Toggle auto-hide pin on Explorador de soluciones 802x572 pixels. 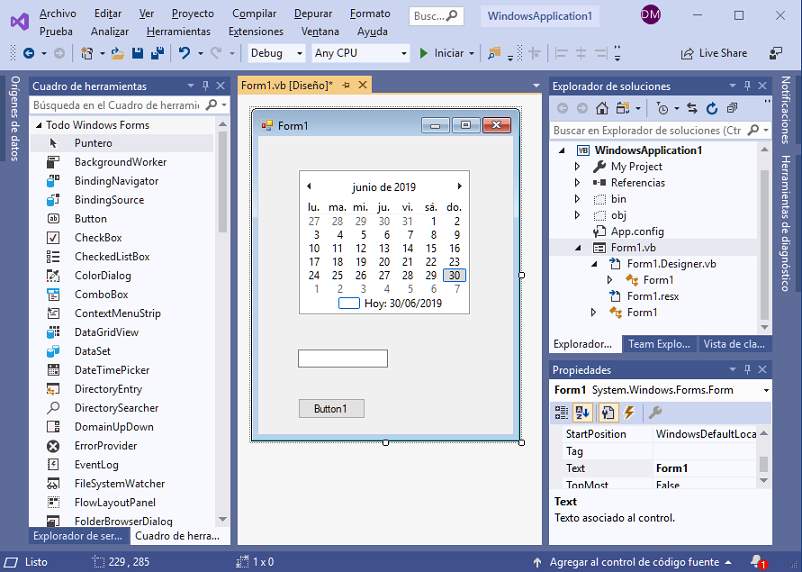point(747,86)
